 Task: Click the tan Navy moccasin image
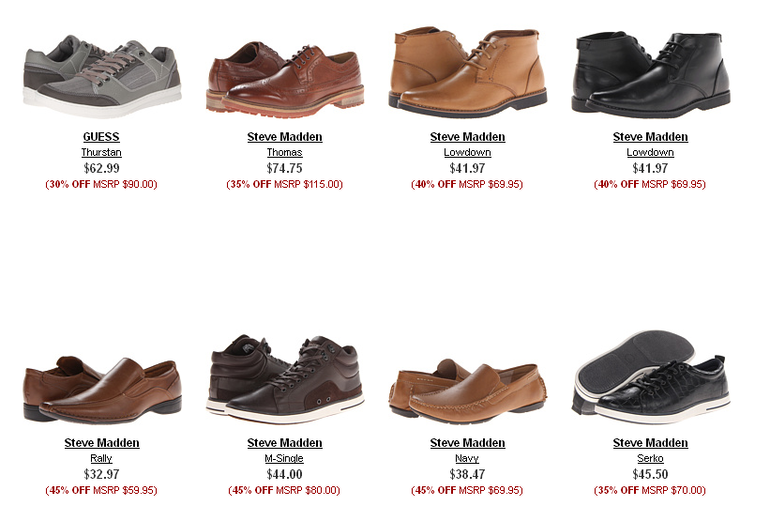468,392
